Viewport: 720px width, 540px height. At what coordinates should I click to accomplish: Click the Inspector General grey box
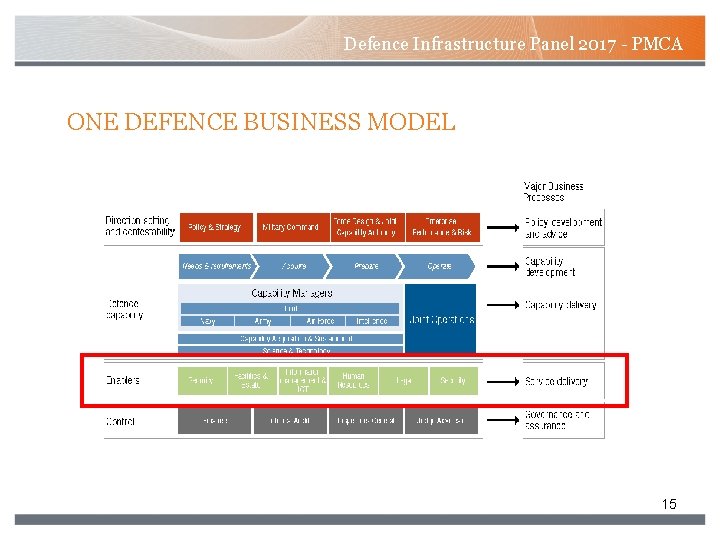366,421
